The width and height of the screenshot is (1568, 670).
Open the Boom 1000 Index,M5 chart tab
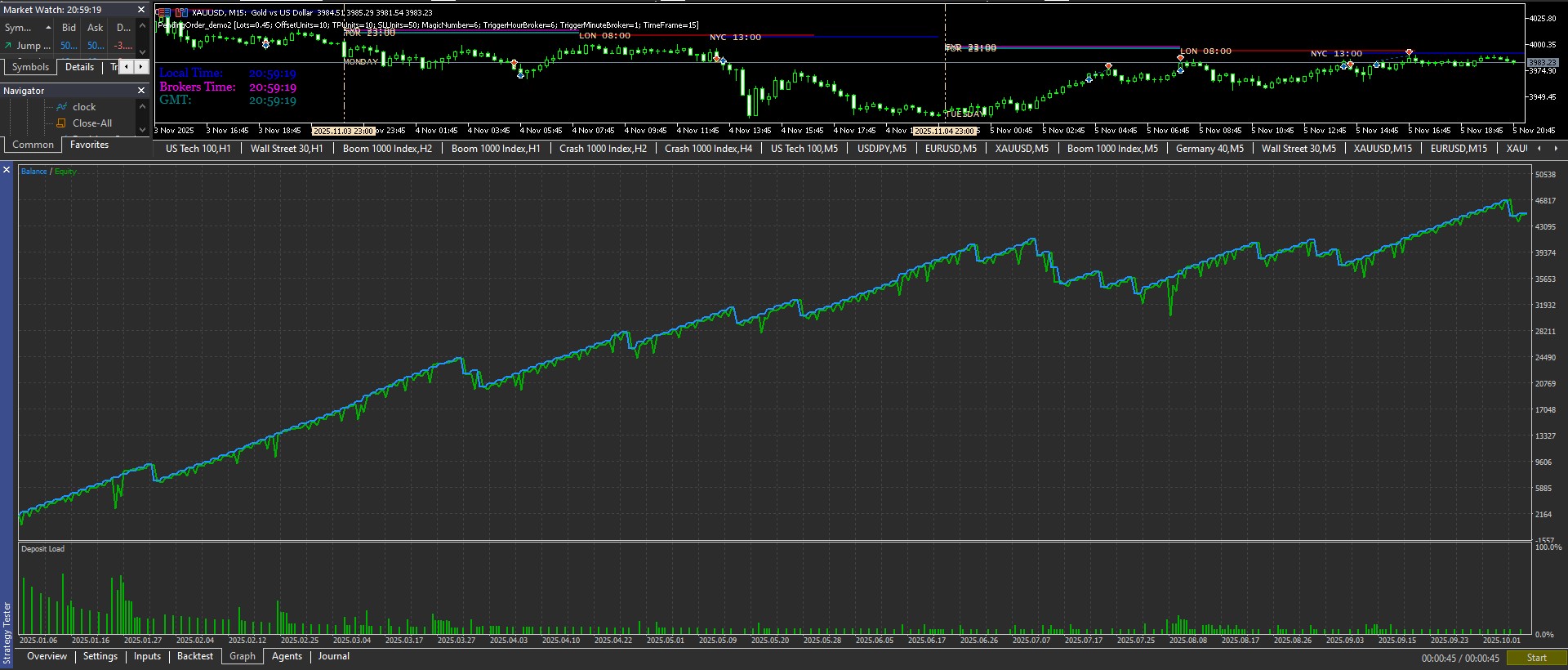1112,149
